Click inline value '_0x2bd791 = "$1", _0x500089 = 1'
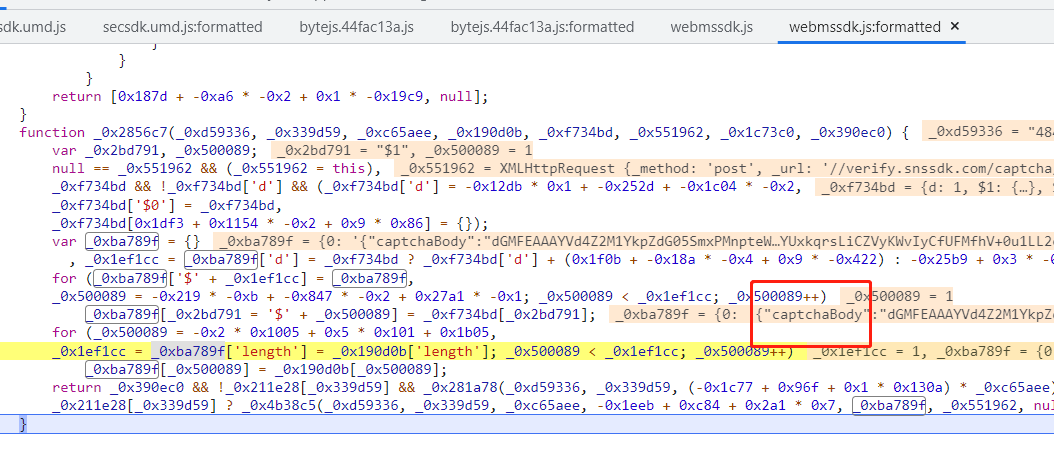The height and width of the screenshot is (464, 1054). click(x=403, y=151)
